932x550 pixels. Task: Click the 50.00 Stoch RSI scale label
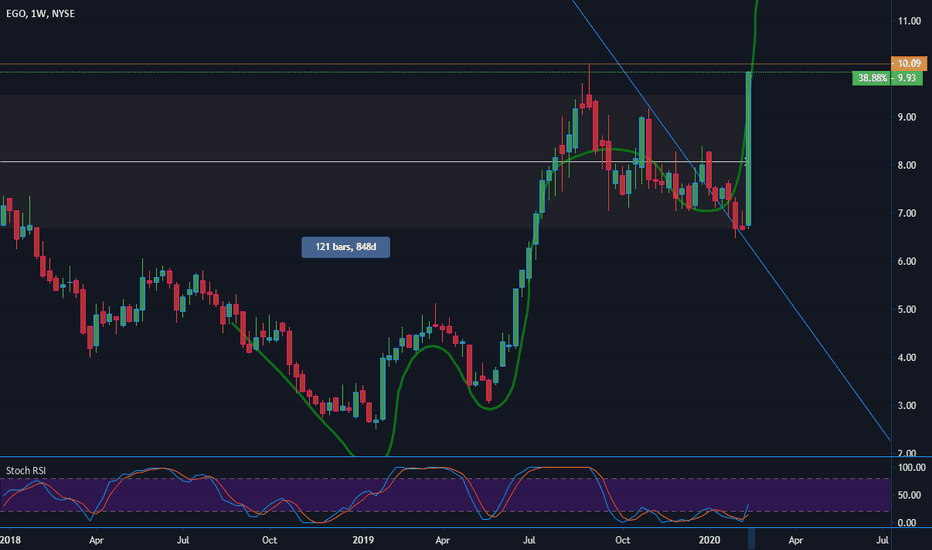[909, 495]
